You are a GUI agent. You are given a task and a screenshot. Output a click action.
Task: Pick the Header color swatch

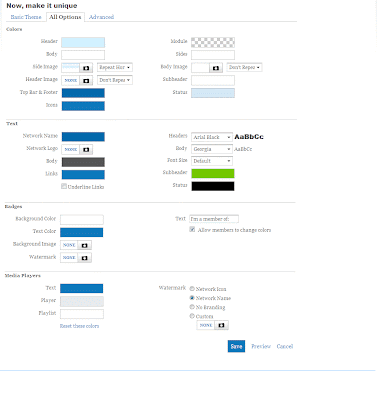click(x=83, y=42)
